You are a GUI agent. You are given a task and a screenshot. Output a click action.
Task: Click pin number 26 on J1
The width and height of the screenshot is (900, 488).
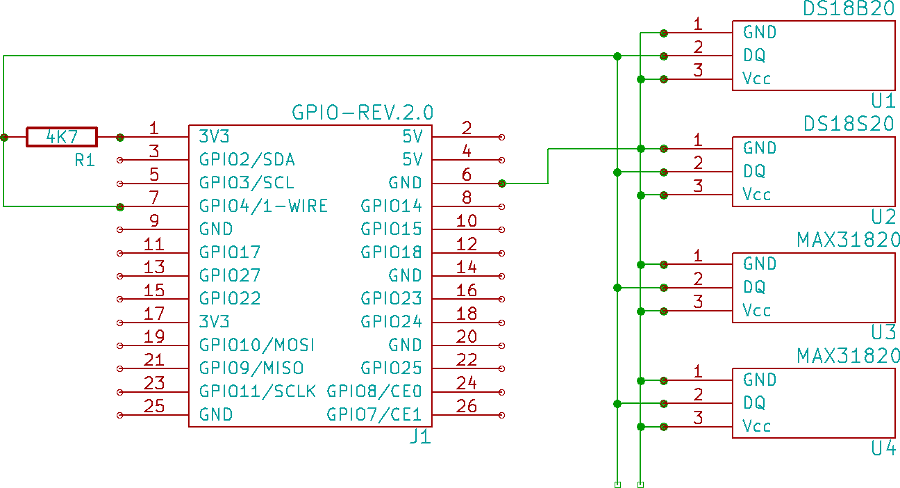pos(467,406)
